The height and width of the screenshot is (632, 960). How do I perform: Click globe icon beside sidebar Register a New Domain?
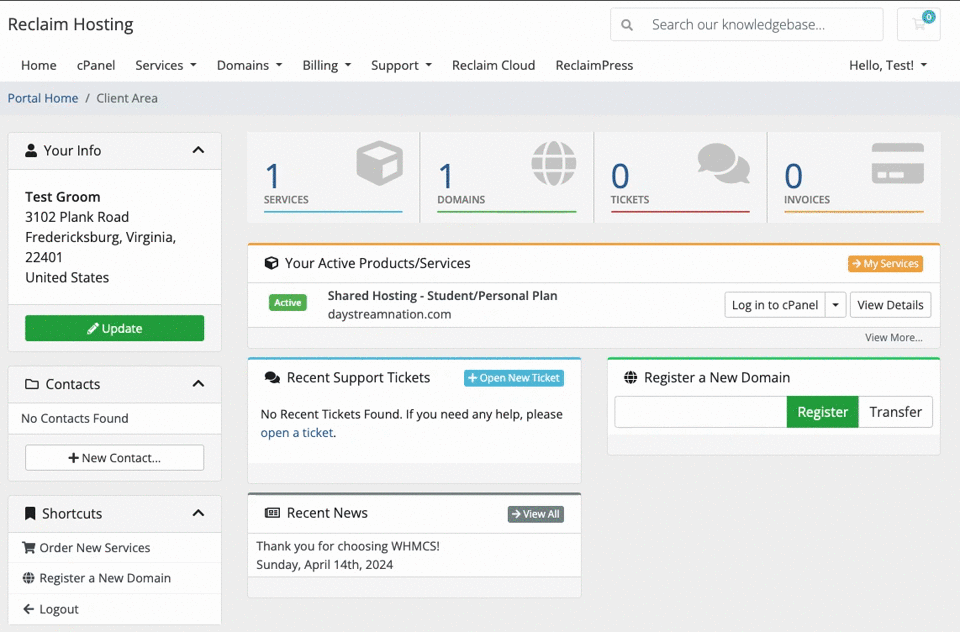[29, 578]
